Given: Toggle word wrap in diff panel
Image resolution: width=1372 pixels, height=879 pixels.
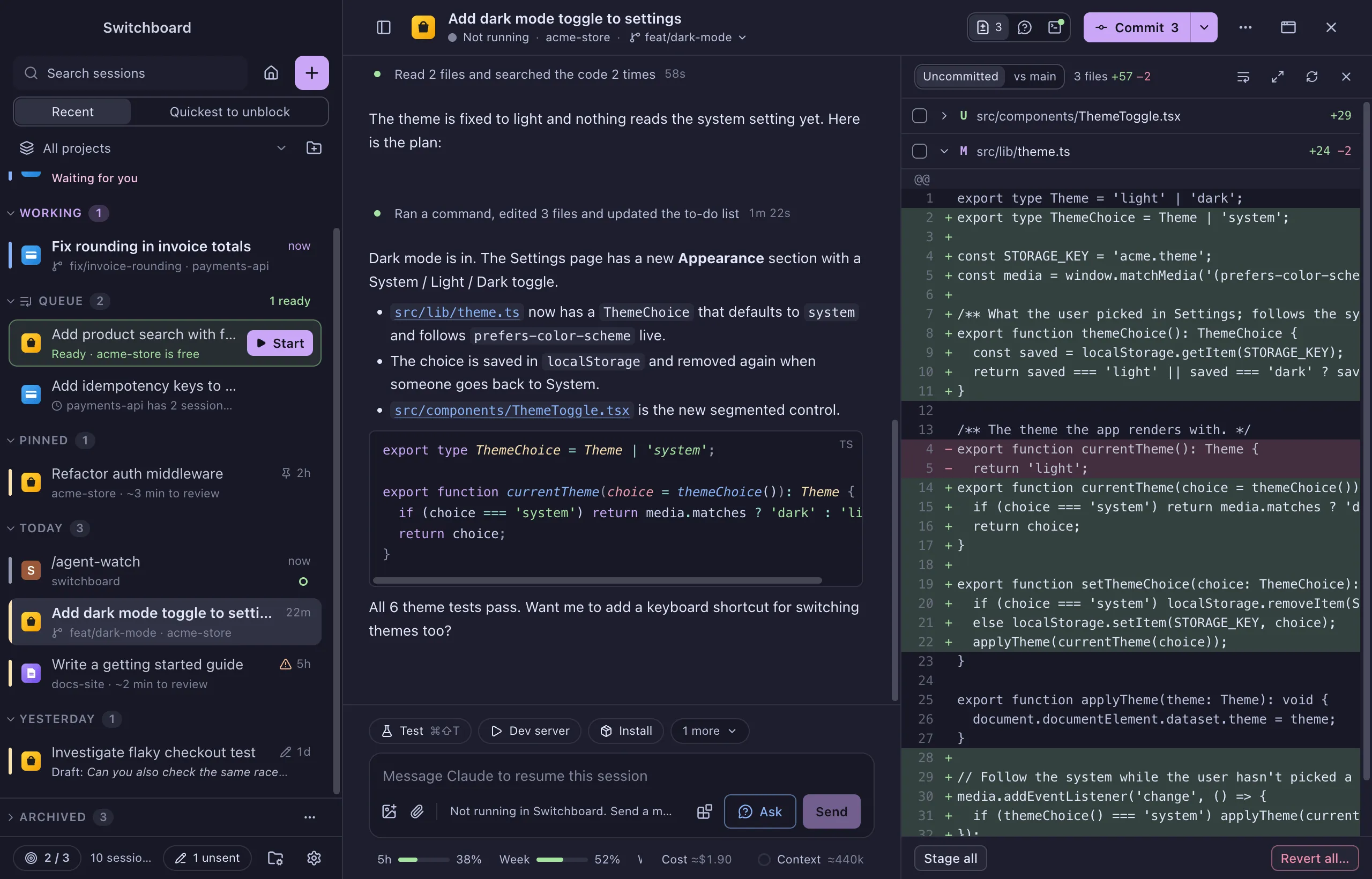Looking at the screenshot, I should pos(1243,77).
